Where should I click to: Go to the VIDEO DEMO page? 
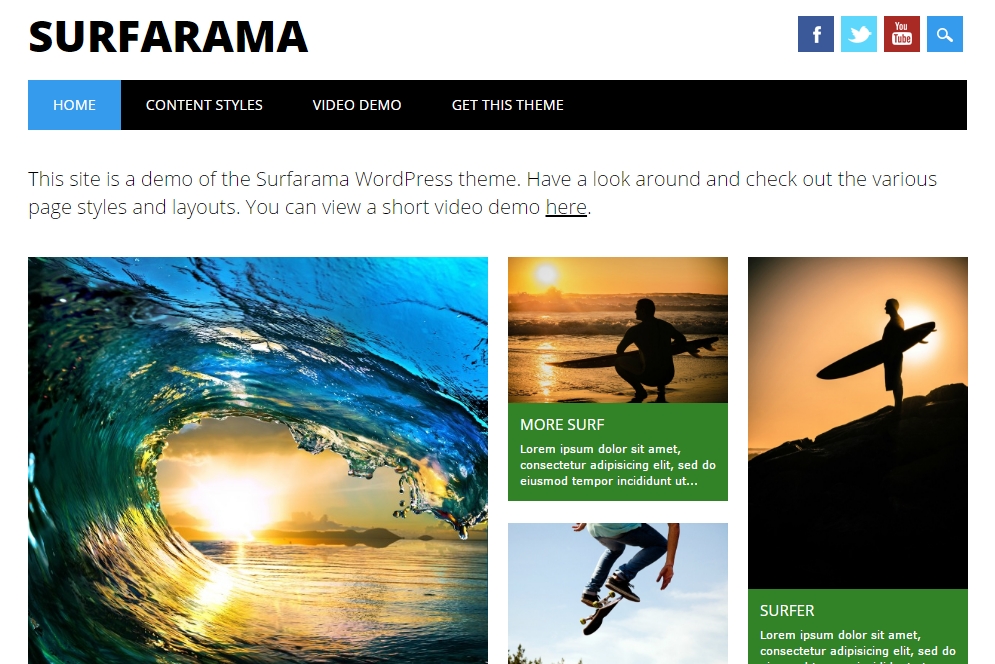point(357,105)
